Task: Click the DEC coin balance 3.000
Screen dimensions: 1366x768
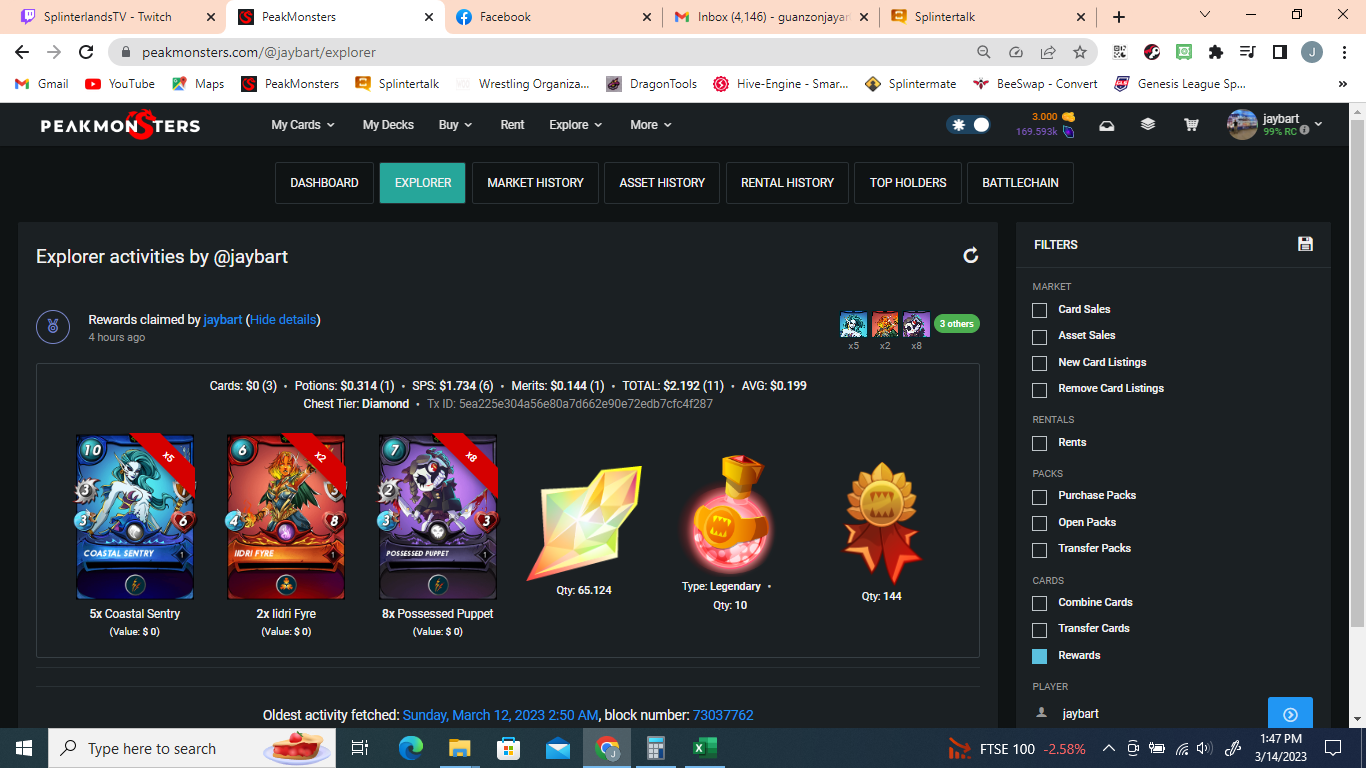Action: point(1053,117)
